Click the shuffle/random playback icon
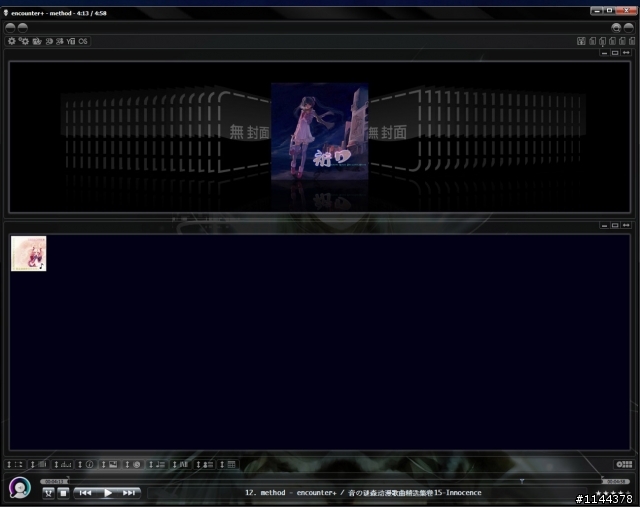 click(48, 493)
